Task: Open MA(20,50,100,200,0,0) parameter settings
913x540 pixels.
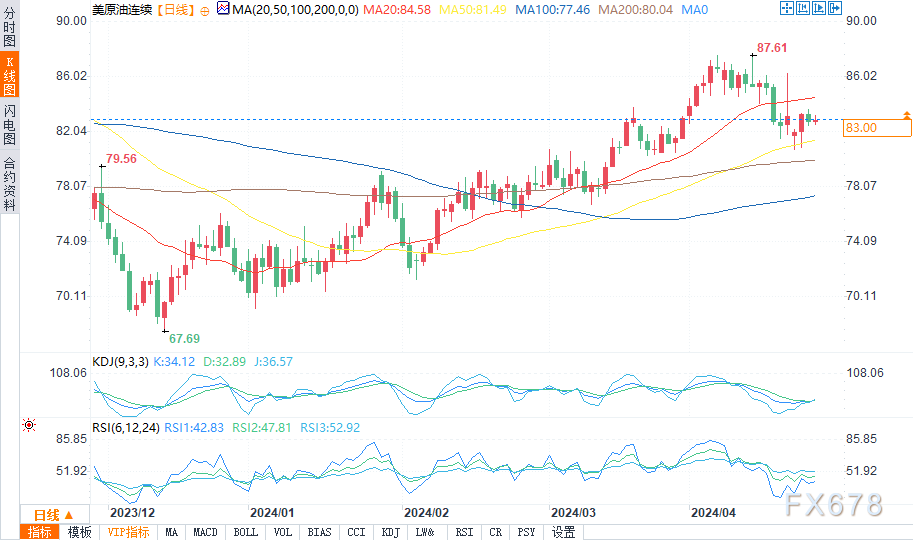Action: pyautogui.click(x=295, y=10)
